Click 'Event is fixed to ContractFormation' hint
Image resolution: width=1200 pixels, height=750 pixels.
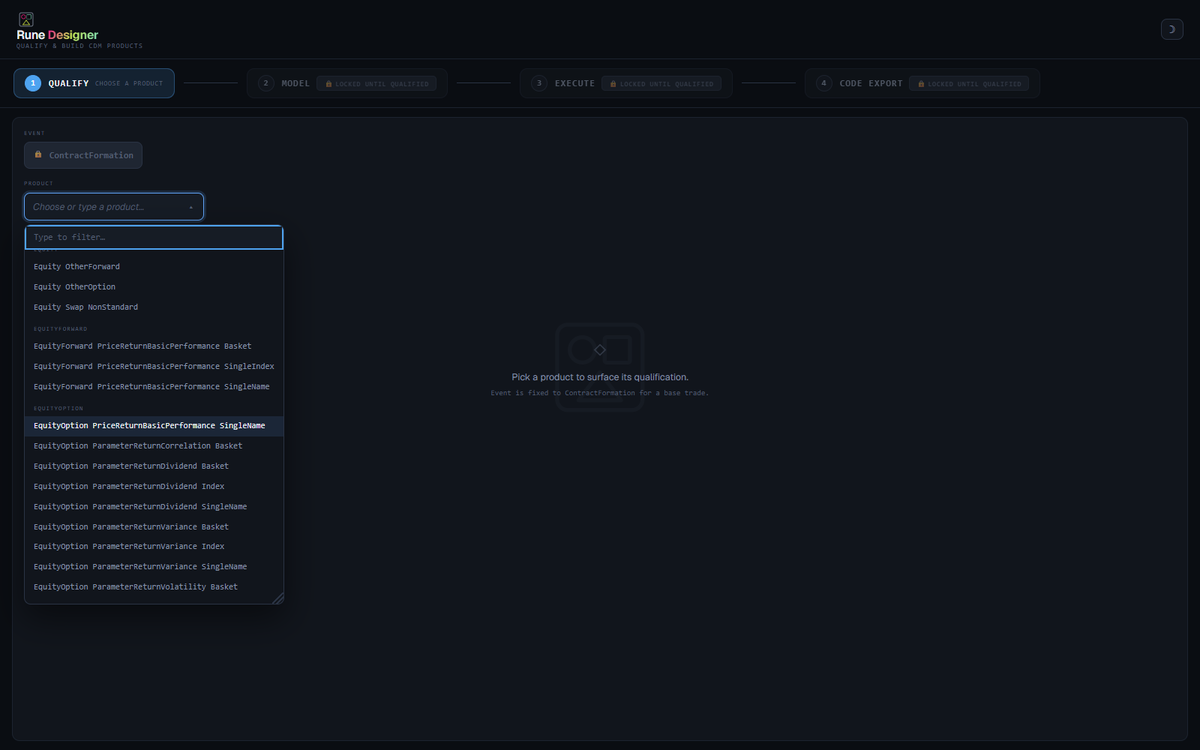pyautogui.click(x=600, y=393)
